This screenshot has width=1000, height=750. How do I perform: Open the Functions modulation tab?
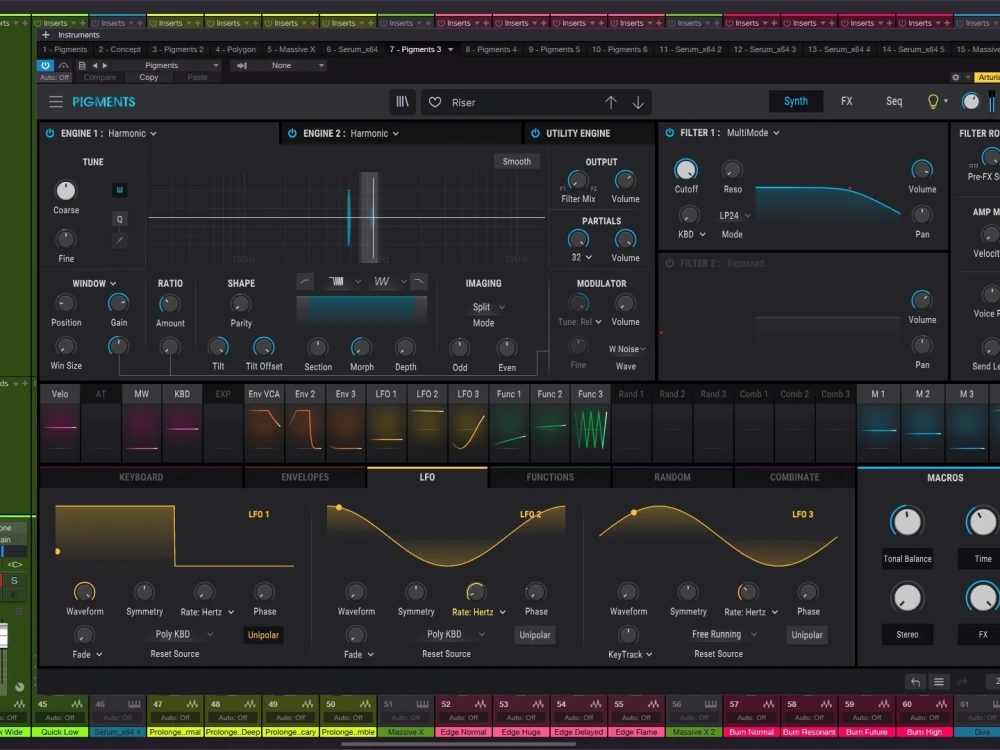(x=550, y=477)
